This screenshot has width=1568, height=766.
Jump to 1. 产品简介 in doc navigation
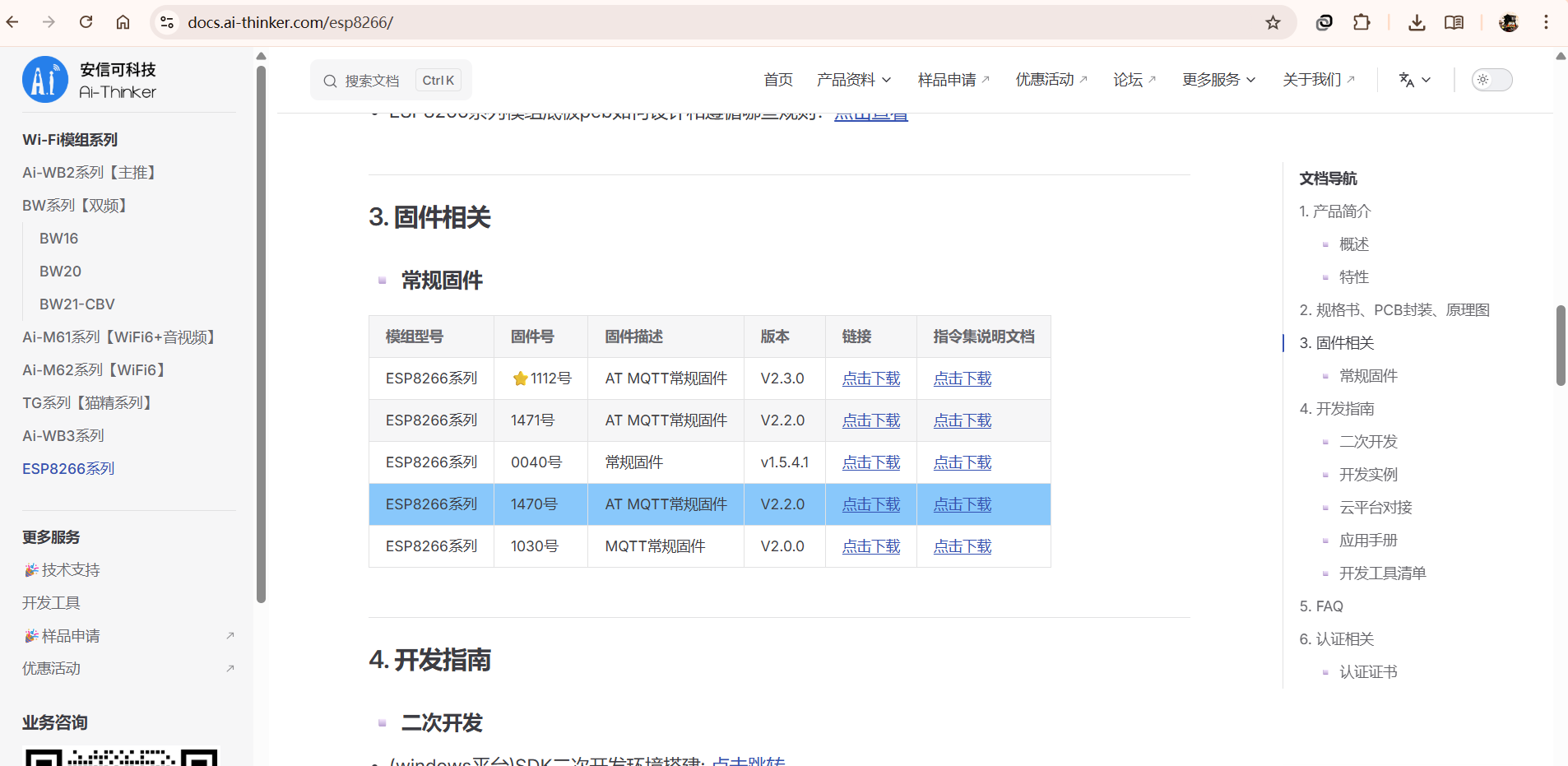click(1335, 211)
